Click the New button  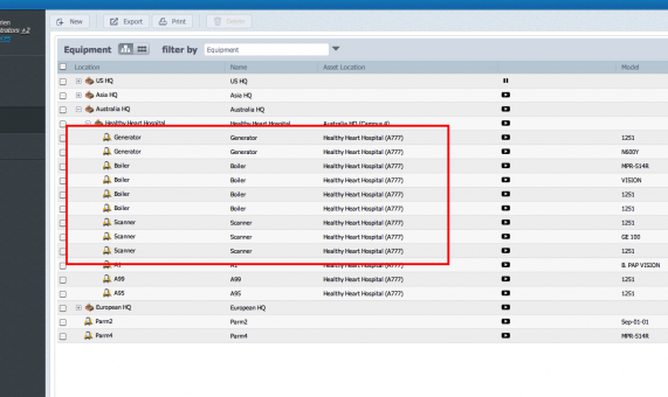pos(70,21)
